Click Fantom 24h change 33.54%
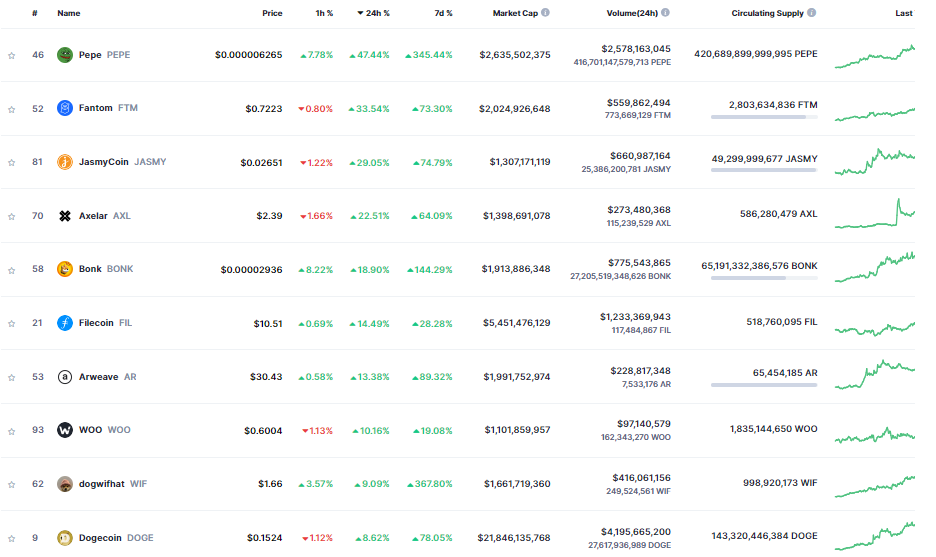Screen dimensions: 936x557 click(369, 109)
